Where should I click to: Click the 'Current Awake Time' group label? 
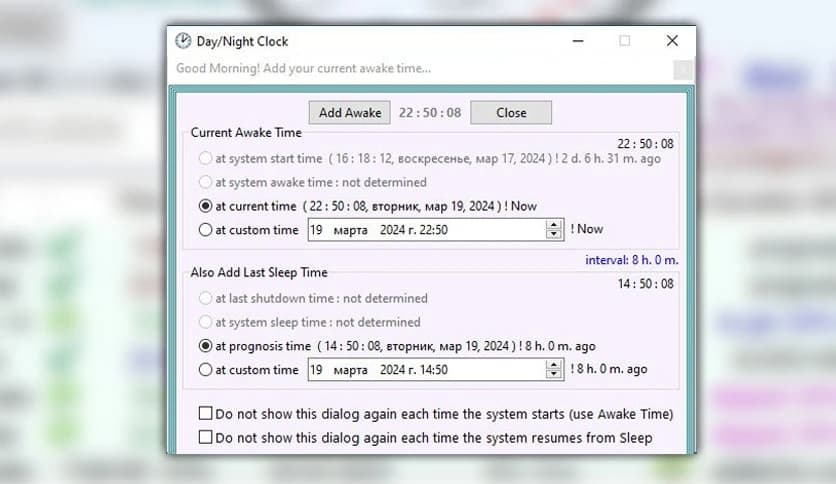[x=246, y=133]
